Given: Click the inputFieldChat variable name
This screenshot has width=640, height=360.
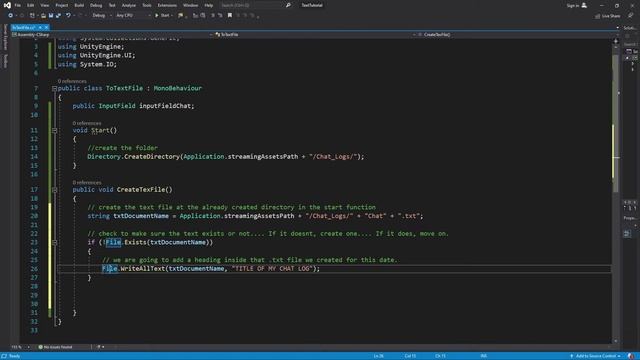Looking at the screenshot, I should [165, 106].
